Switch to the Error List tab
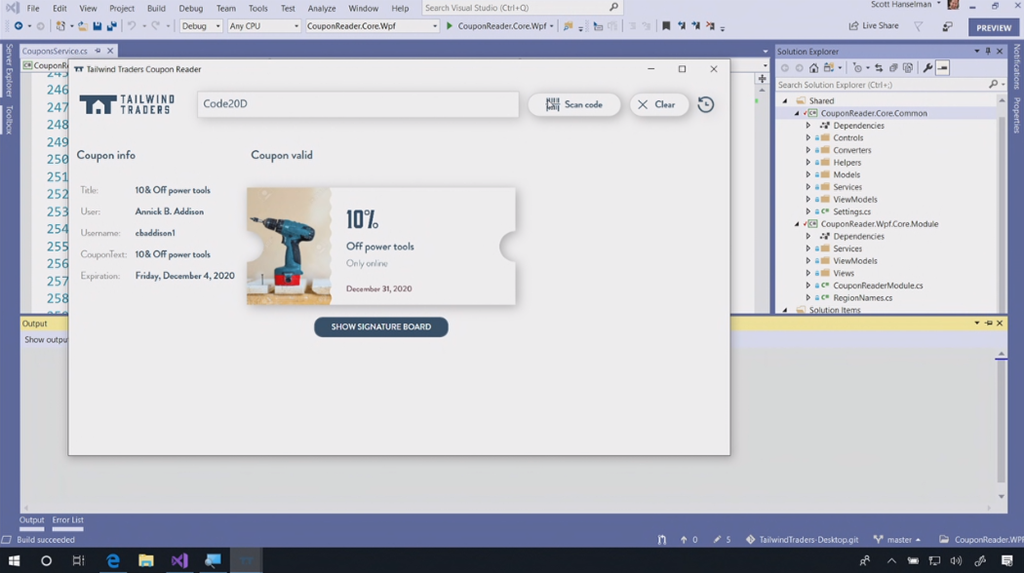This screenshot has height=573, width=1024. 68,520
